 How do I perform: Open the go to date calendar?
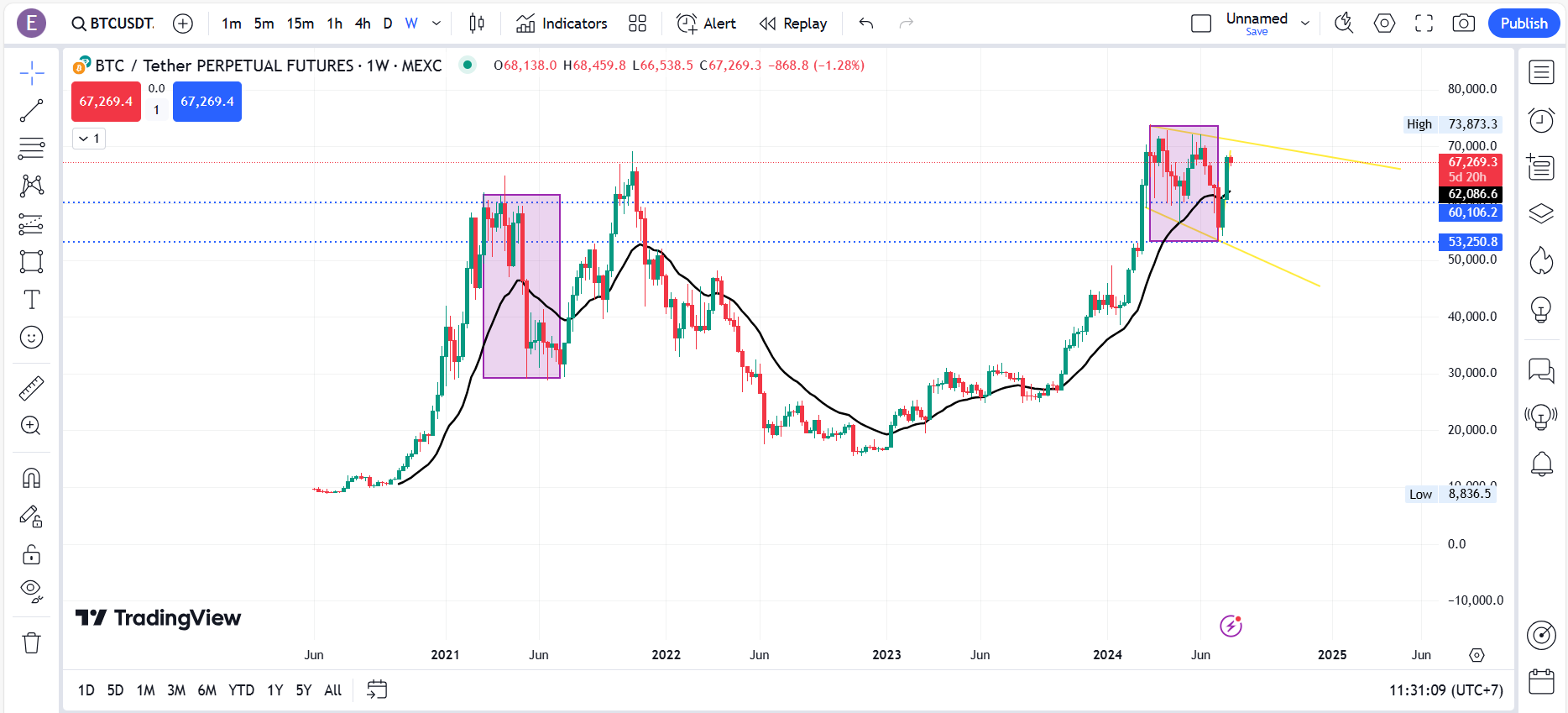377,690
